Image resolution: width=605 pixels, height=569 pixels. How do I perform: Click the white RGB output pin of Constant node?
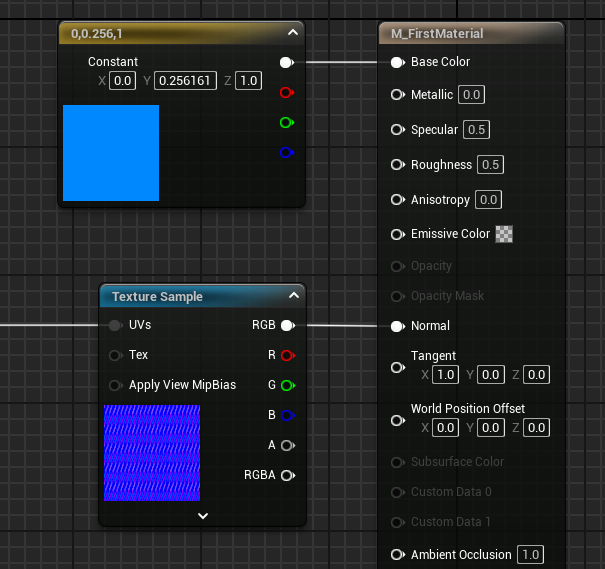tap(287, 62)
